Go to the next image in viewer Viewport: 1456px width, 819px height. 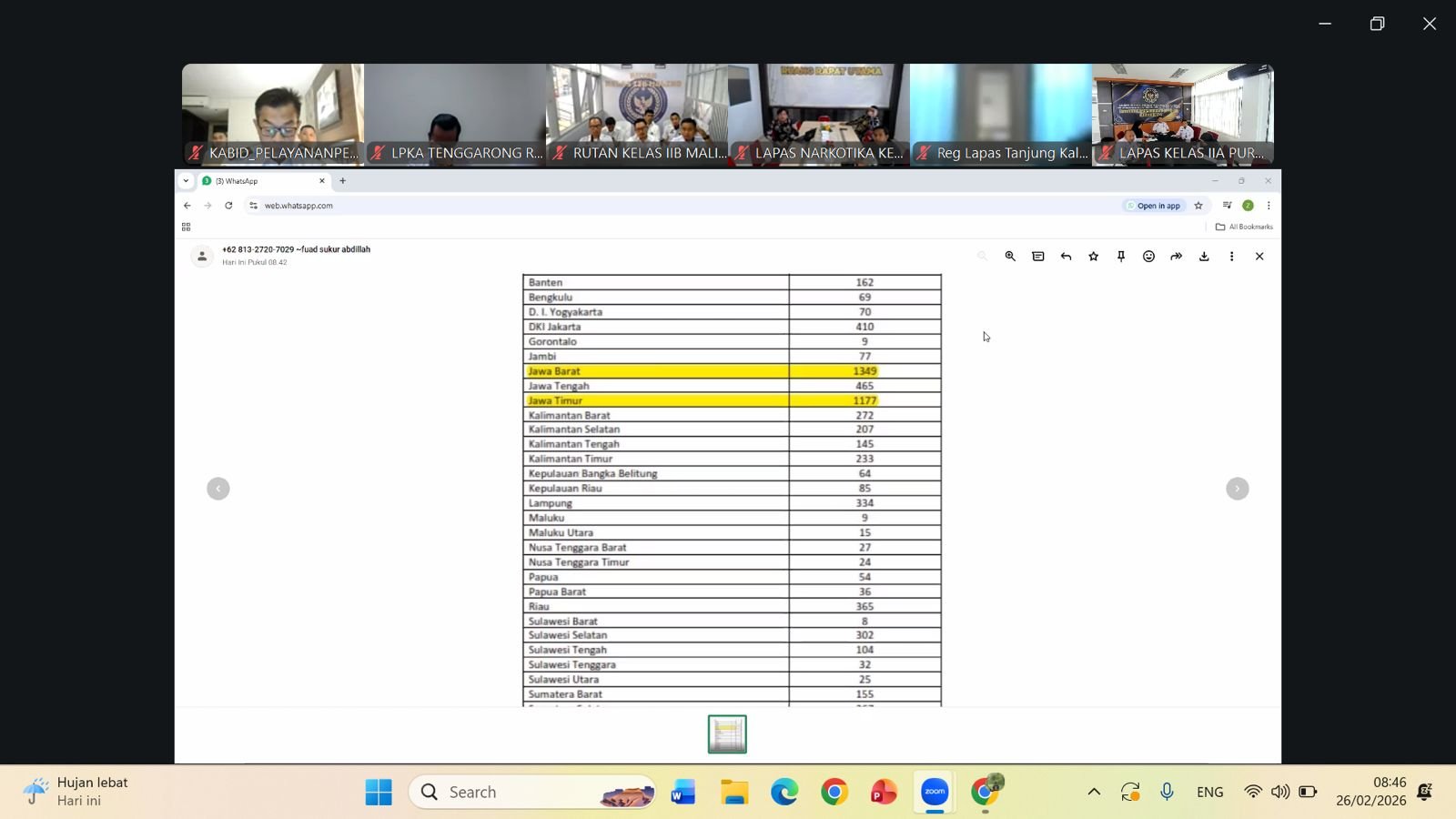[1238, 489]
